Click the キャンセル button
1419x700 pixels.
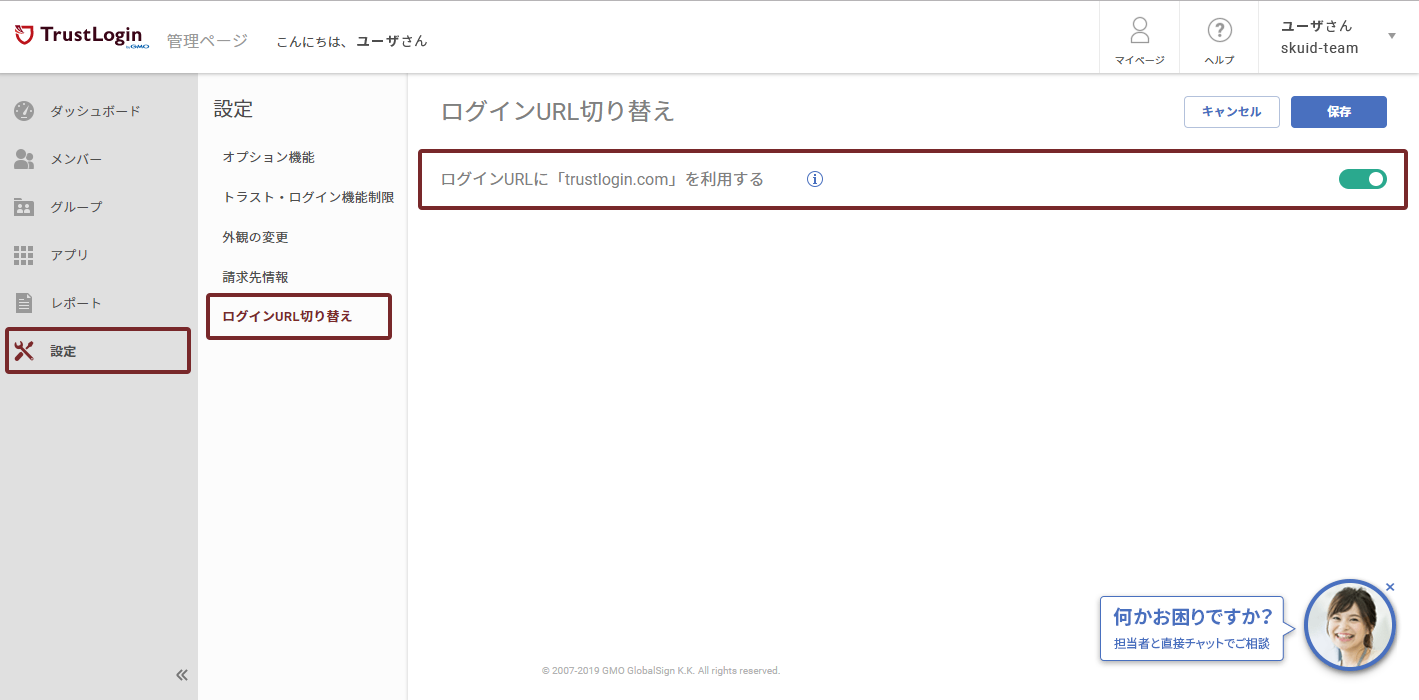[x=1231, y=112]
